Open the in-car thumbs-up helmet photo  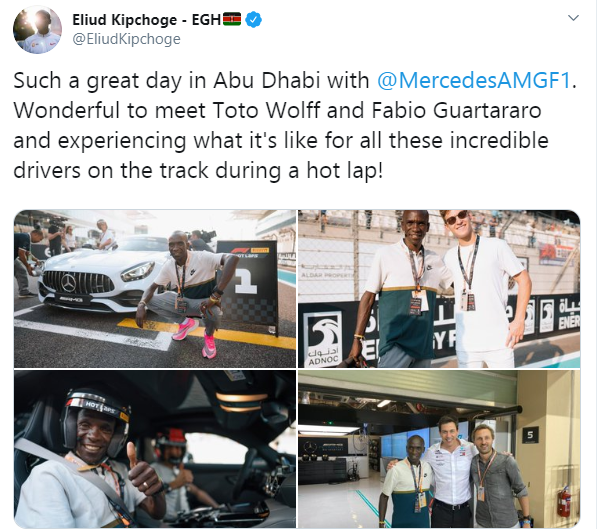click(x=155, y=449)
